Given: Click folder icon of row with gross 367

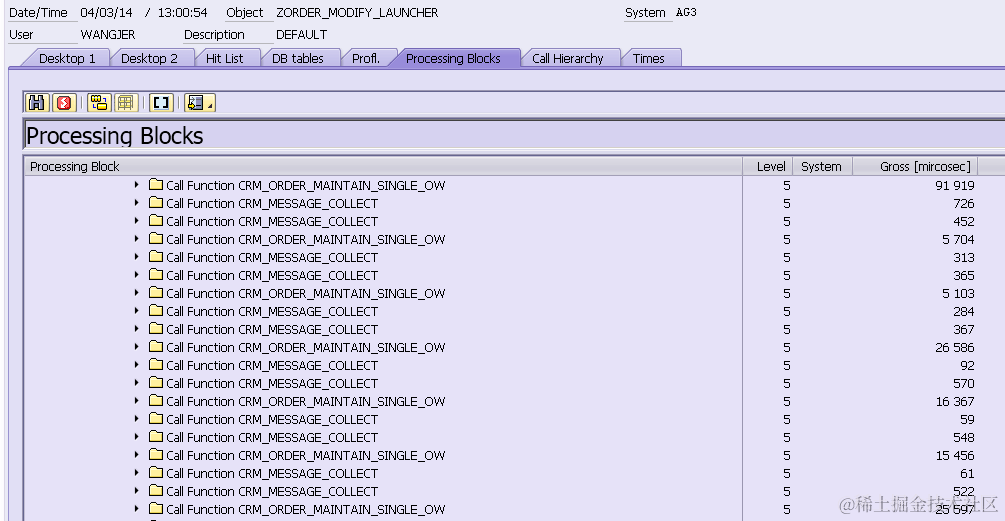Looking at the screenshot, I should click(x=156, y=328).
